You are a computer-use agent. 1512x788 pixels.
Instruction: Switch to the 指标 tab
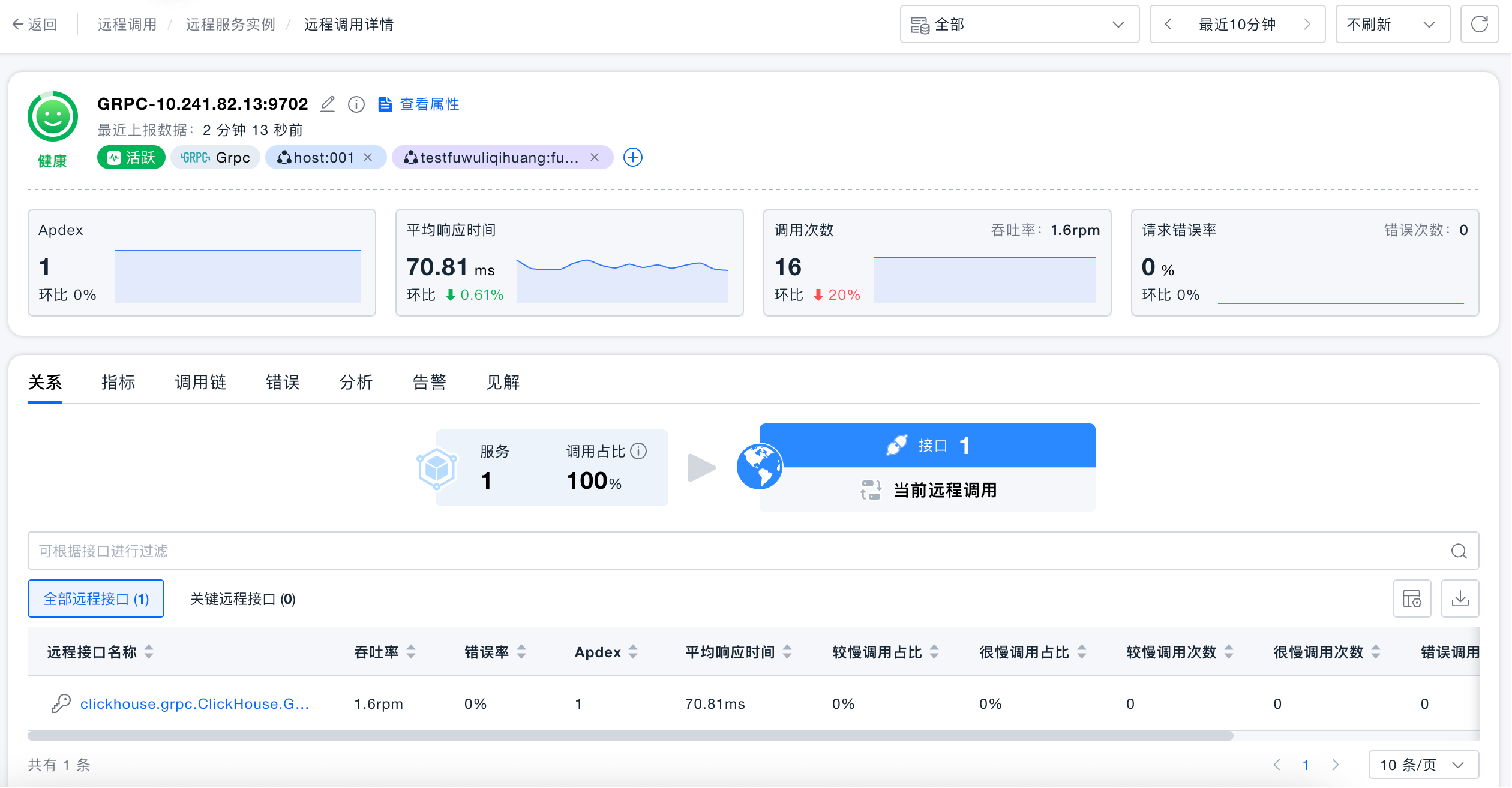[x=118, y=383]
